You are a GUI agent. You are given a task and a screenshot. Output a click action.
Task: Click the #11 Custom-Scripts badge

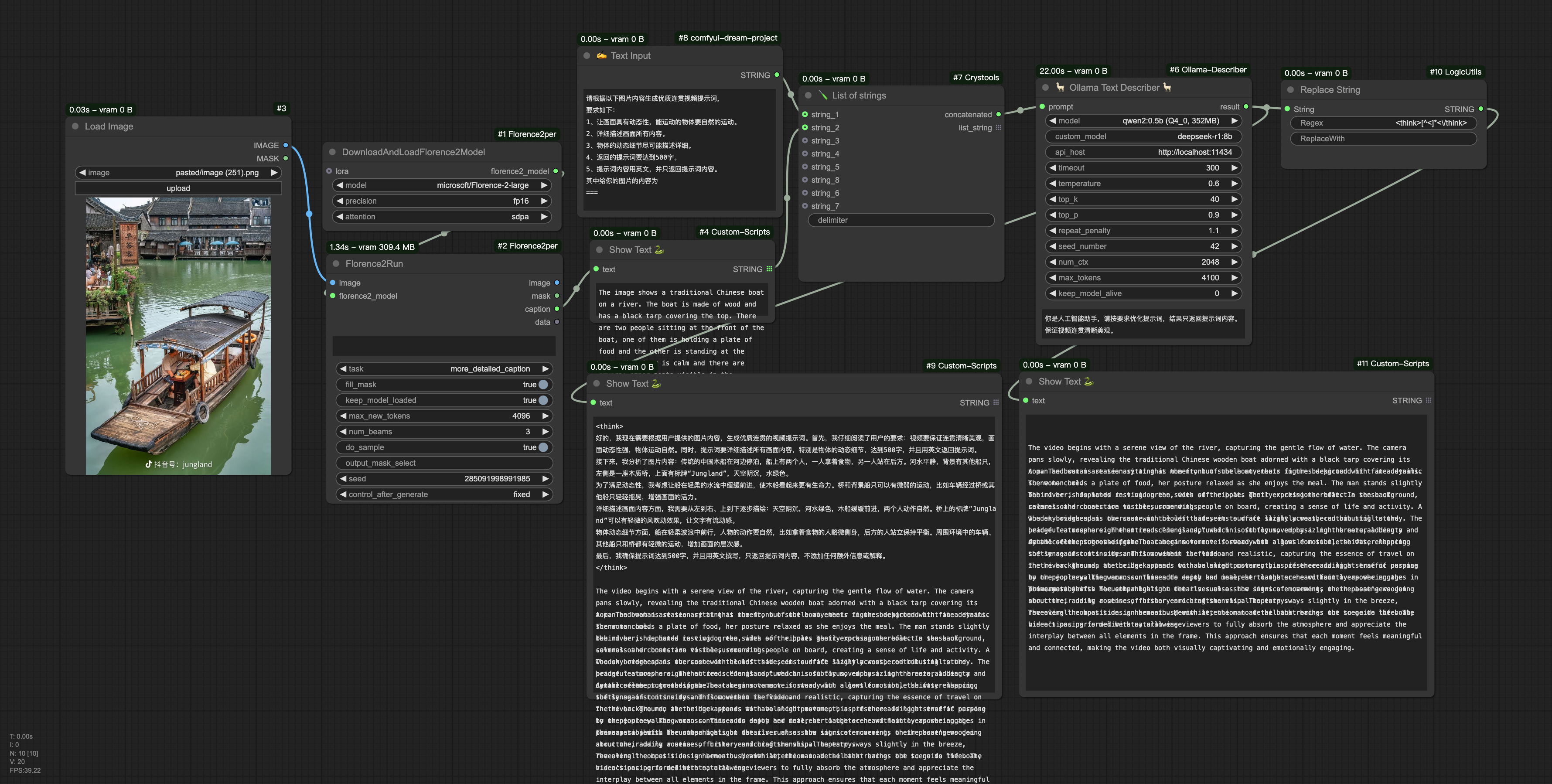[1392, 363]
